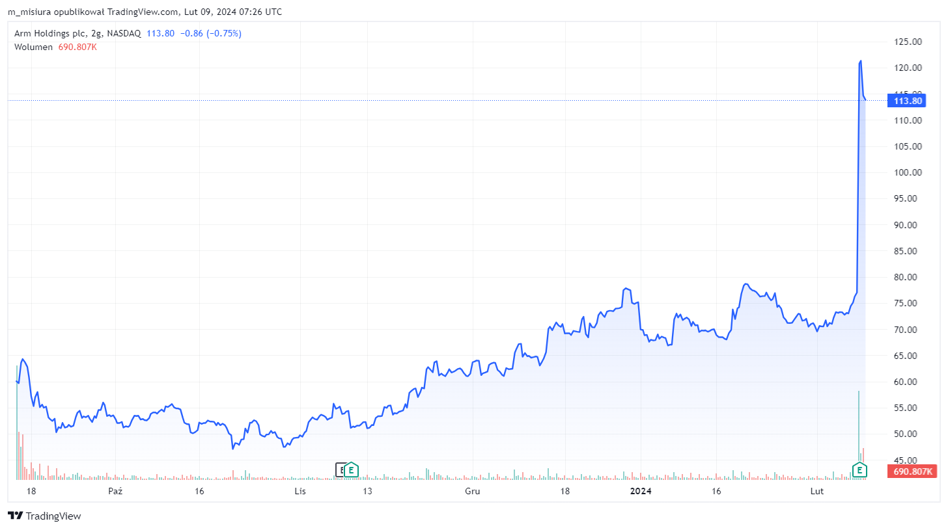Click the m_misiura publication header text
Image resolution: width=948 pixels, height=530 pixels.
(144, 11)
